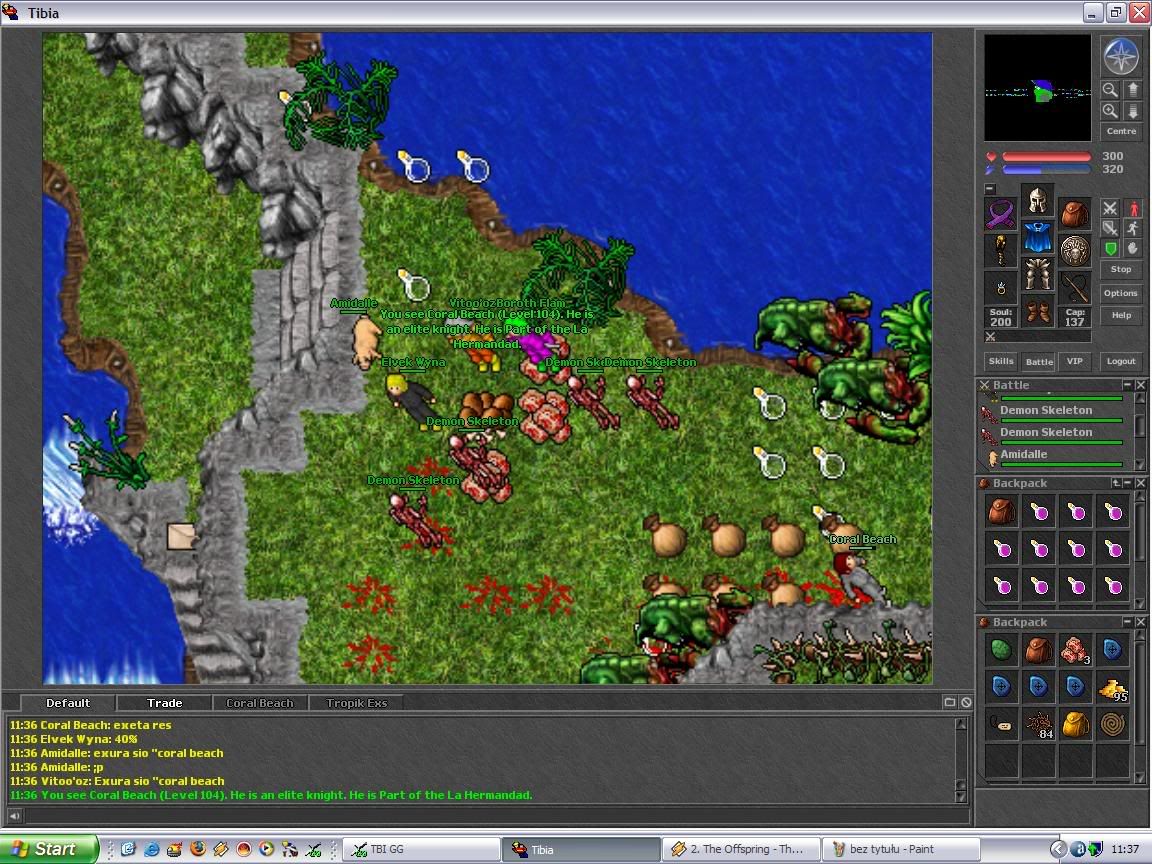Click the gold coins stack of 95
Viewport: 1152px width, 864px height.
[1112, 687]
